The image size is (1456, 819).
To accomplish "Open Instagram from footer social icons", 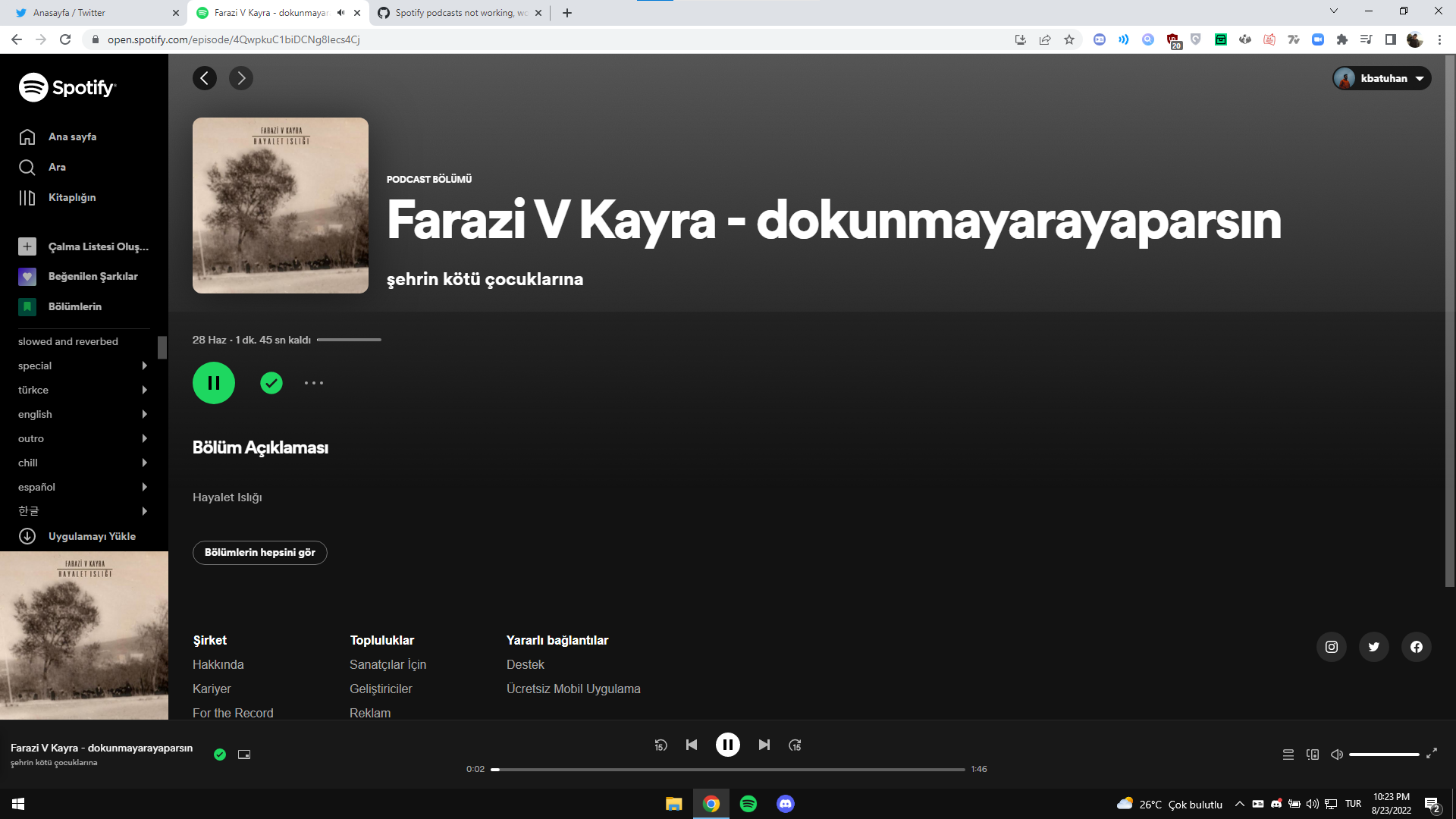I will tap(1331, 646).
